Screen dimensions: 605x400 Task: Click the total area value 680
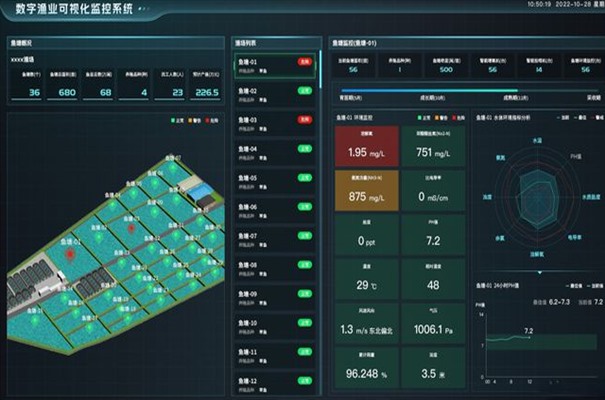click(x=67, y=92)
